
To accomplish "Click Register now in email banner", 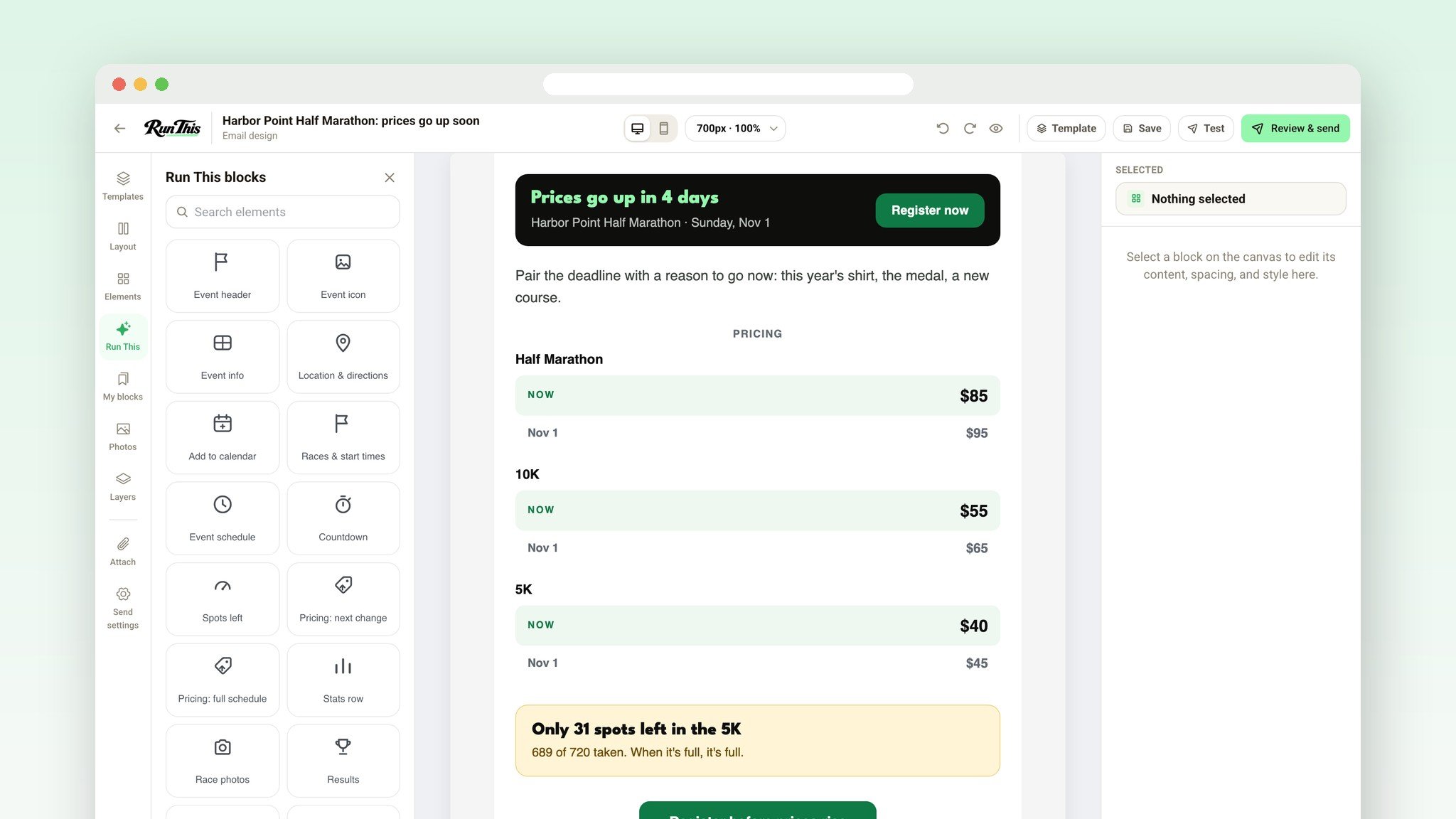I will (x=930, y=210).
